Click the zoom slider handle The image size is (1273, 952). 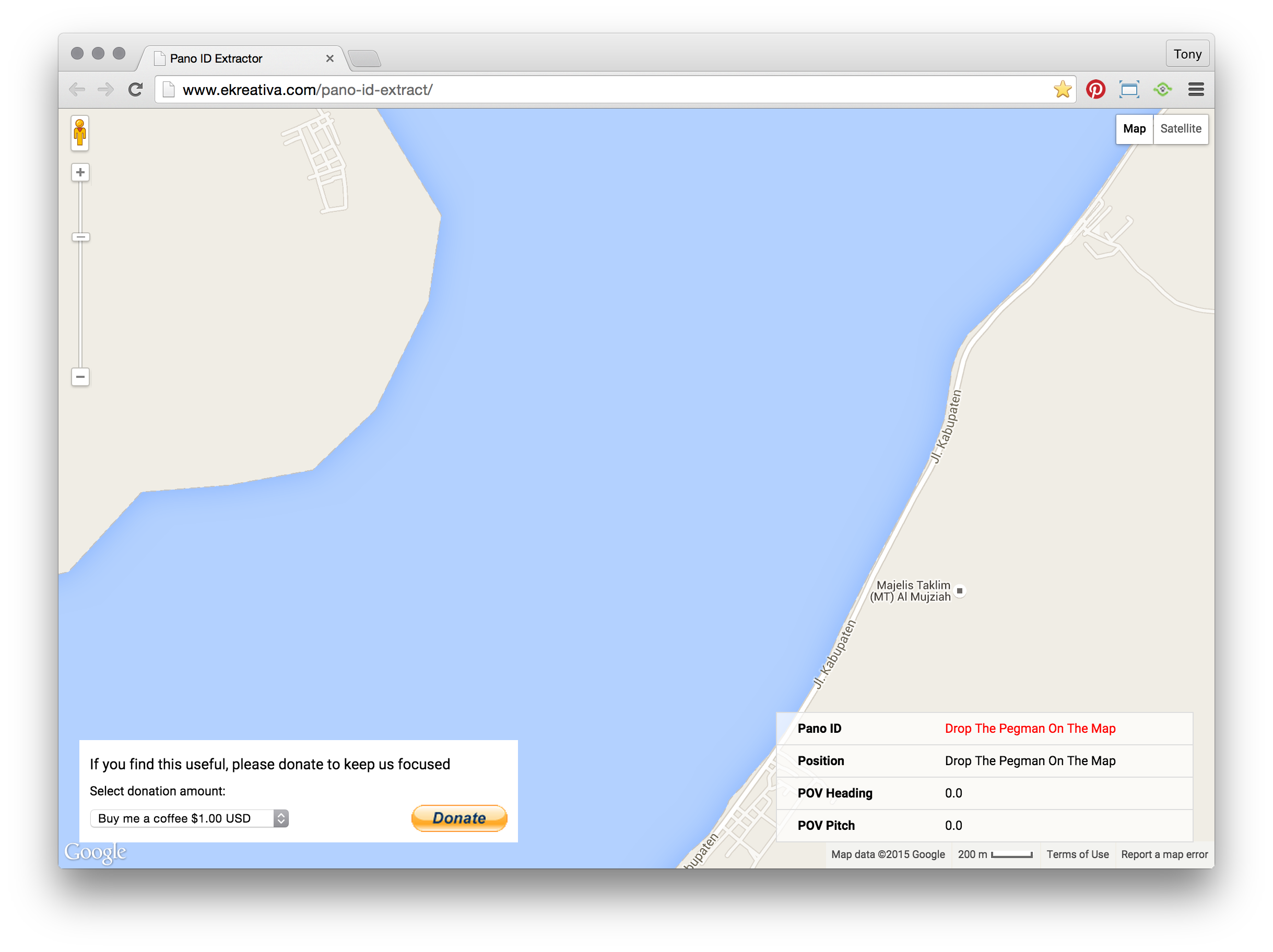[x=80, y=237]
